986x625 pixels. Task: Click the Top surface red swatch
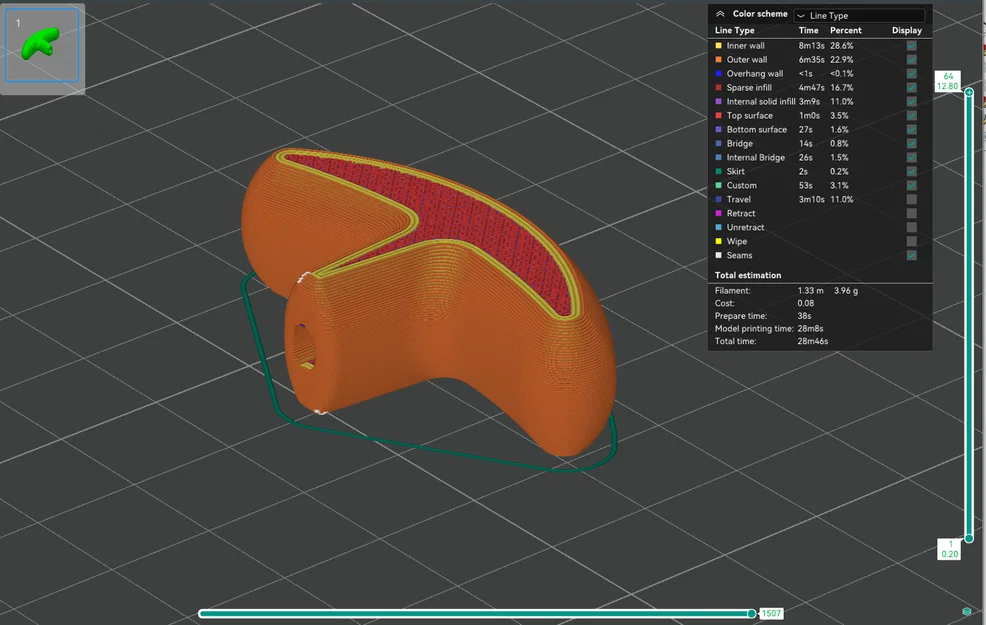718,116
